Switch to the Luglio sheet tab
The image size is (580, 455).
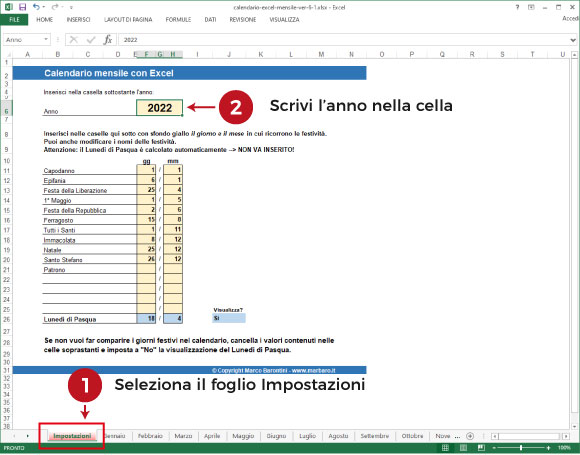point(307,436)
